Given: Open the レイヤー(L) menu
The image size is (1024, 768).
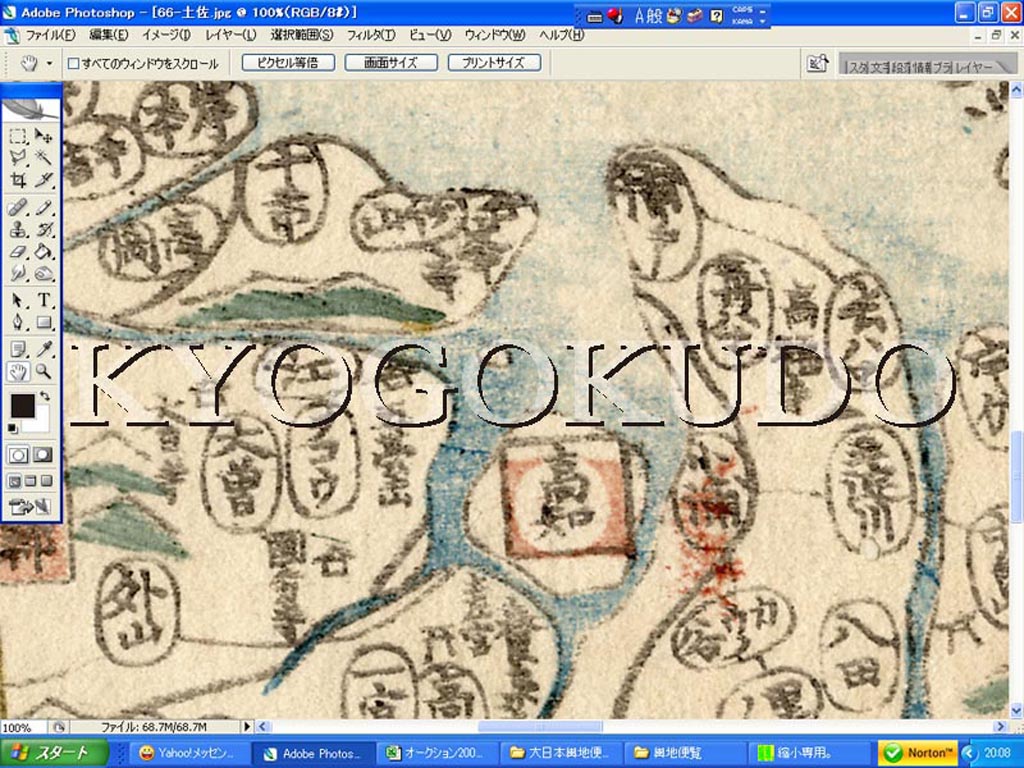Looking at the screenshot, I should 230,35.
